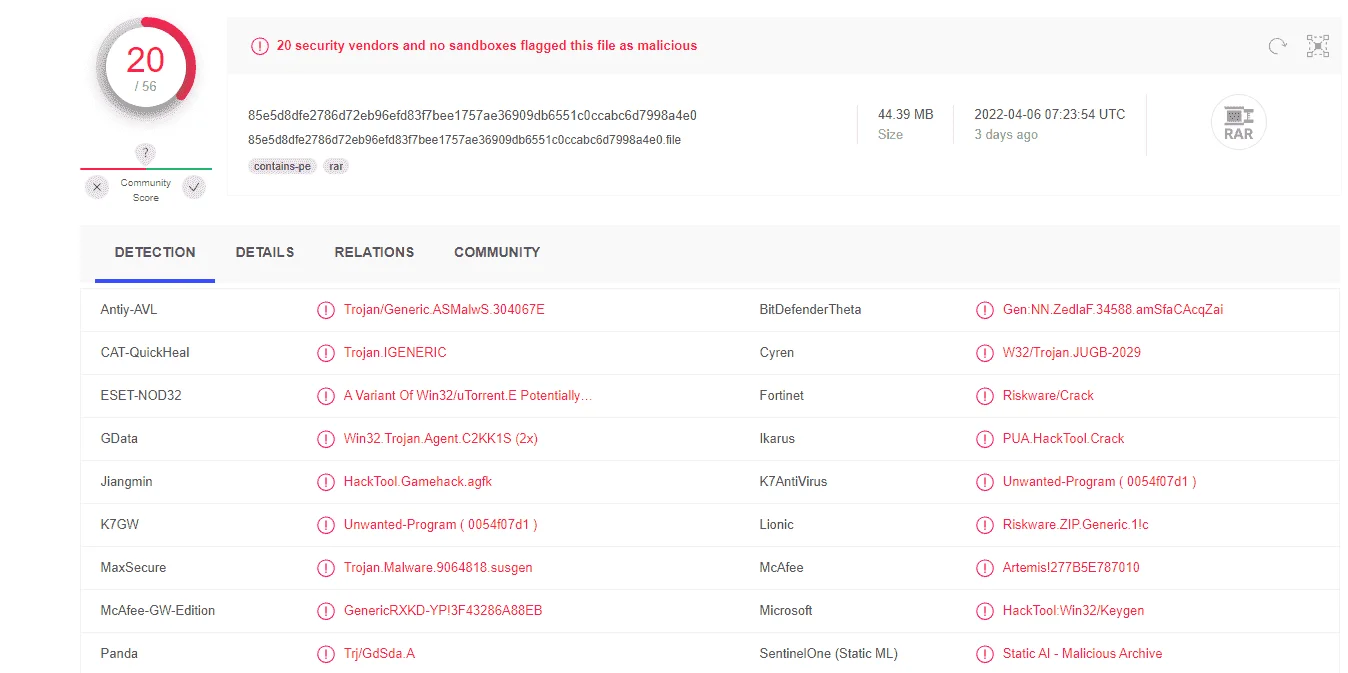The image size is (1348, 673).
Task: Select the COMMUNITY tab
Action: tap(497, 253)
